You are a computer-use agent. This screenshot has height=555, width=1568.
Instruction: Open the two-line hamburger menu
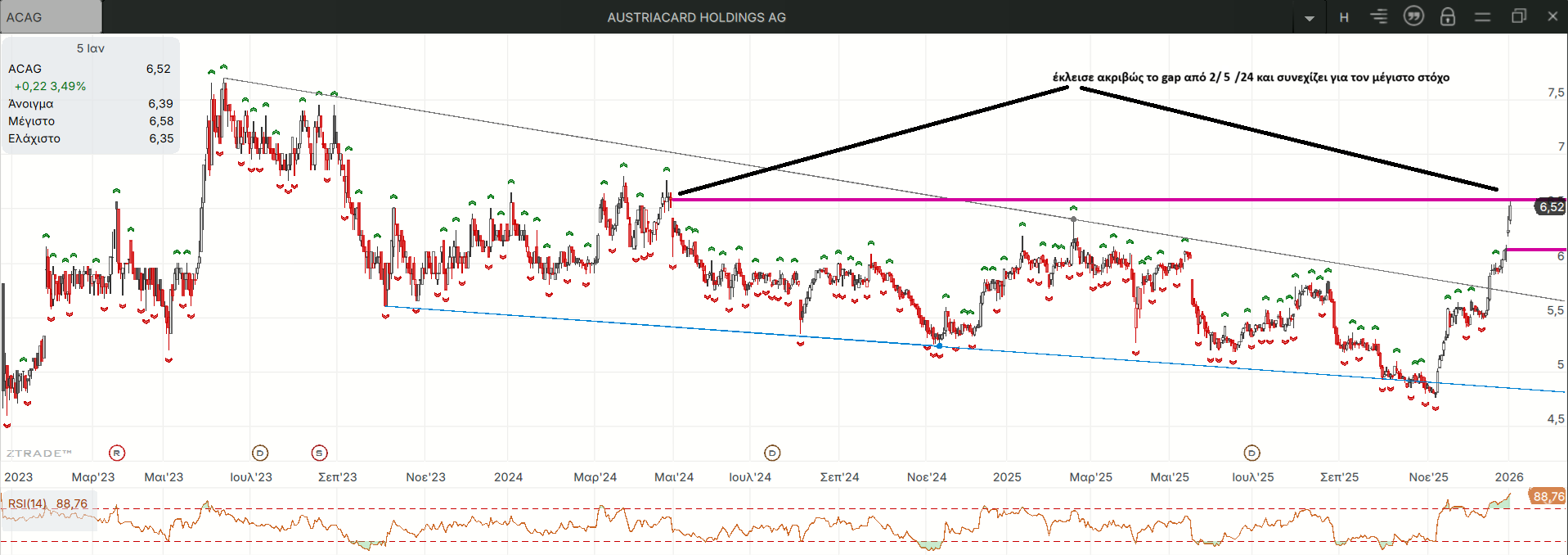[x=1482, y=17]
